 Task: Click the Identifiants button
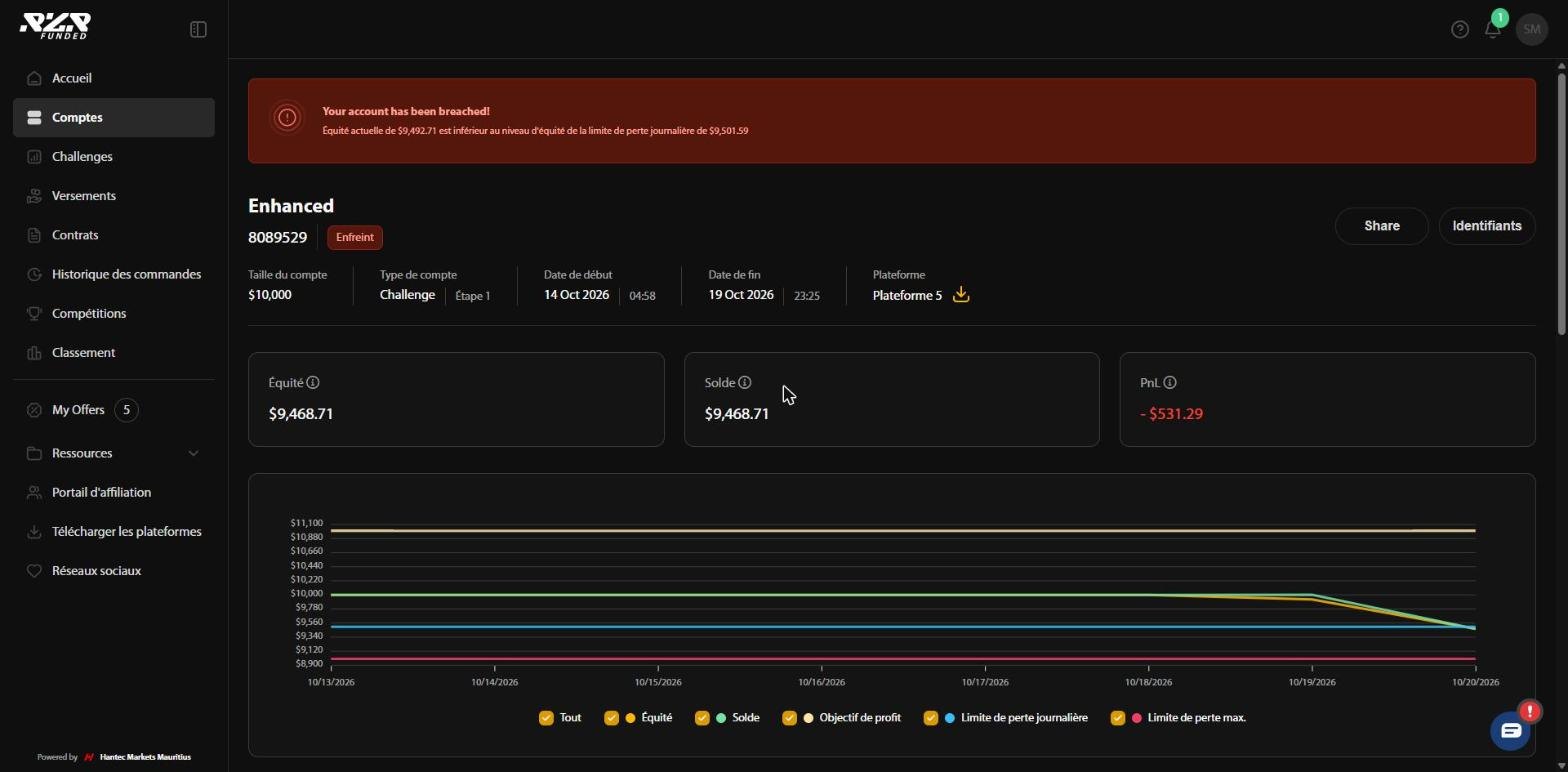[1486, 226]
